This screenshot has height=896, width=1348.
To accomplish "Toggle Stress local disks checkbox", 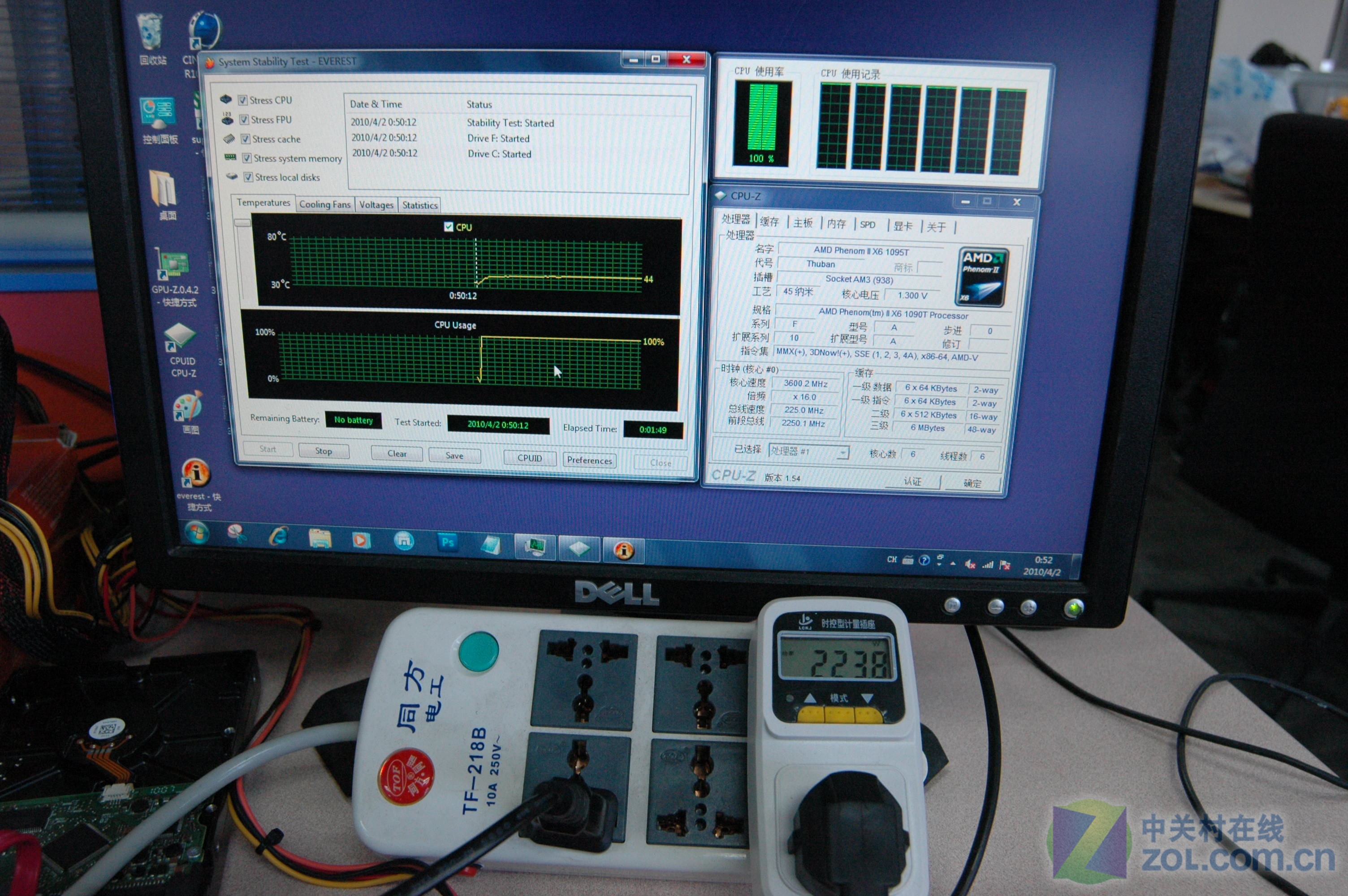I will point(248,177).
